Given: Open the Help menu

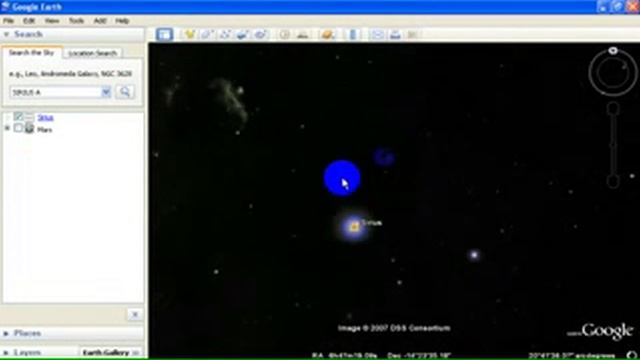Looking at the screenshot, I should pyautogui.click(x=122, y=20).
